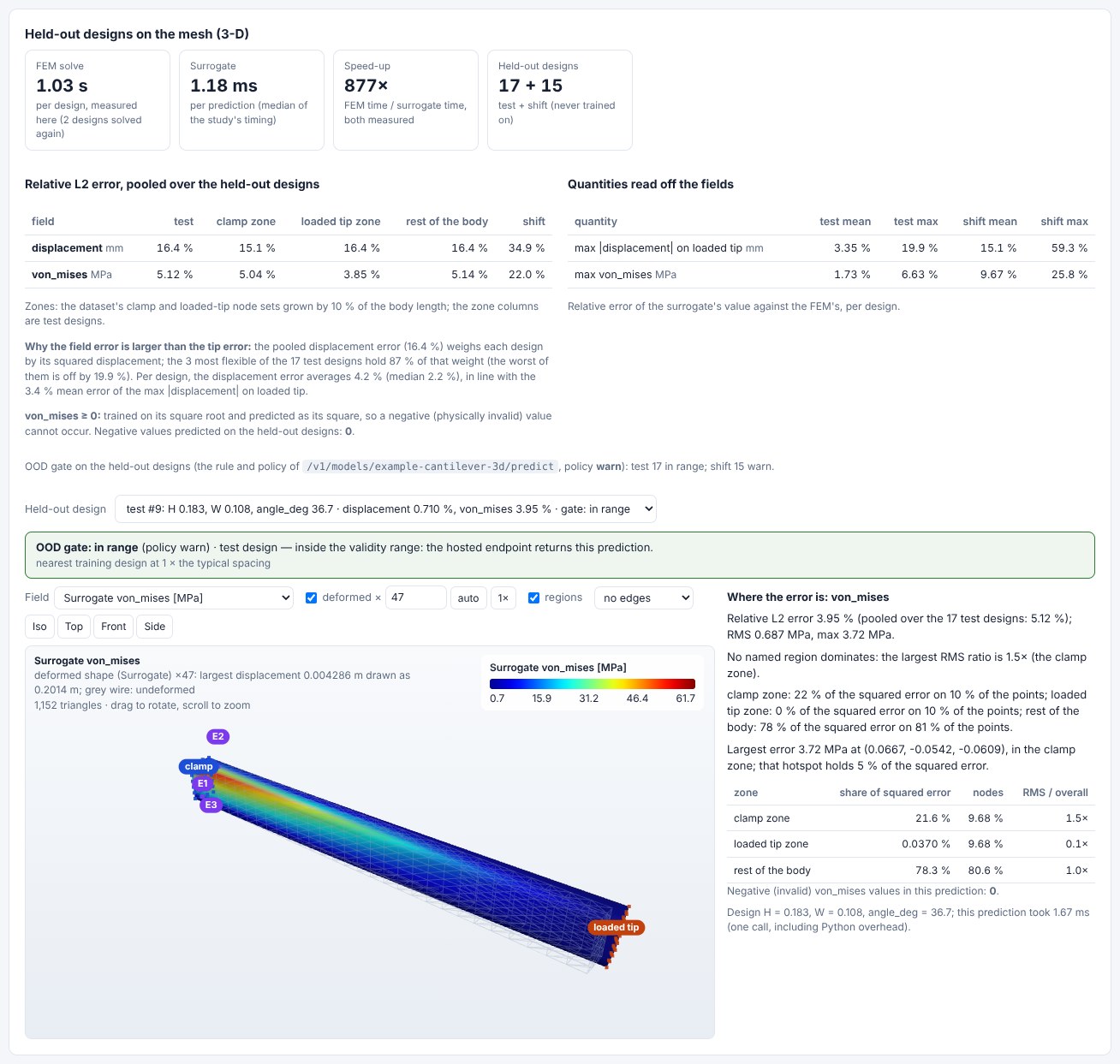The height and width of the screenshot is (1064, 1120).
Task: Click the 'Held-out designs on the mesh (3-D)' heading
Action: tap(137, 34)
